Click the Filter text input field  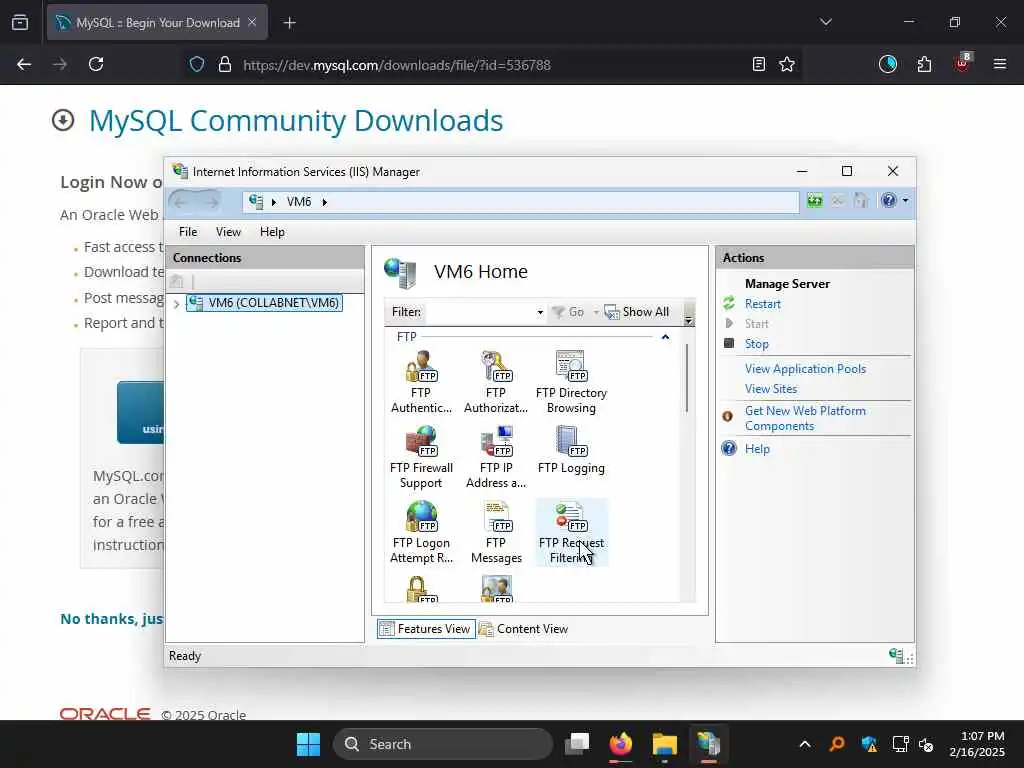[x=481, y=312]
